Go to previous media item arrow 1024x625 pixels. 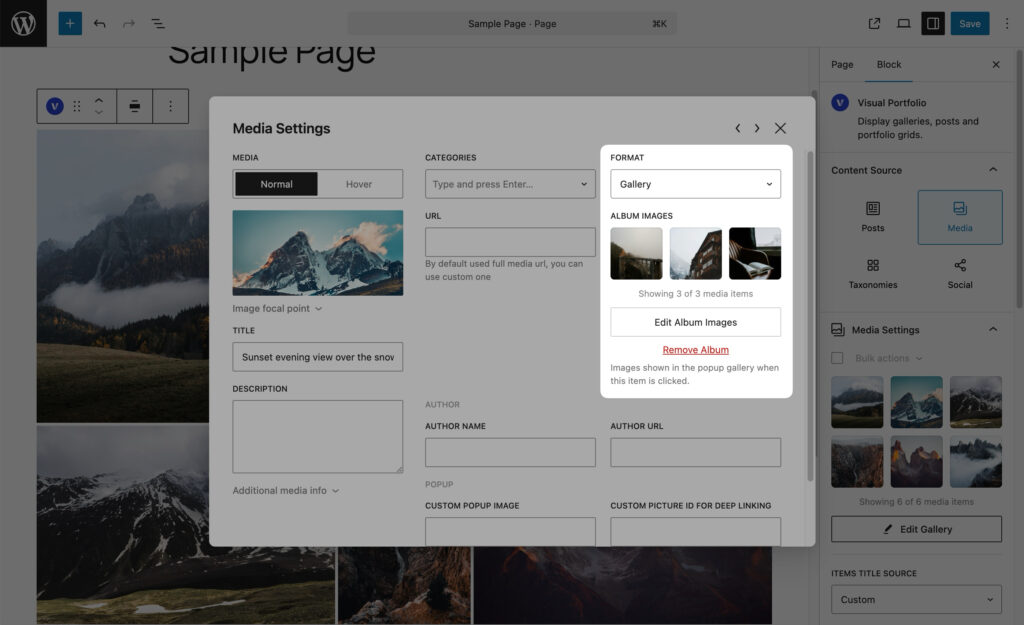[737, 128]
